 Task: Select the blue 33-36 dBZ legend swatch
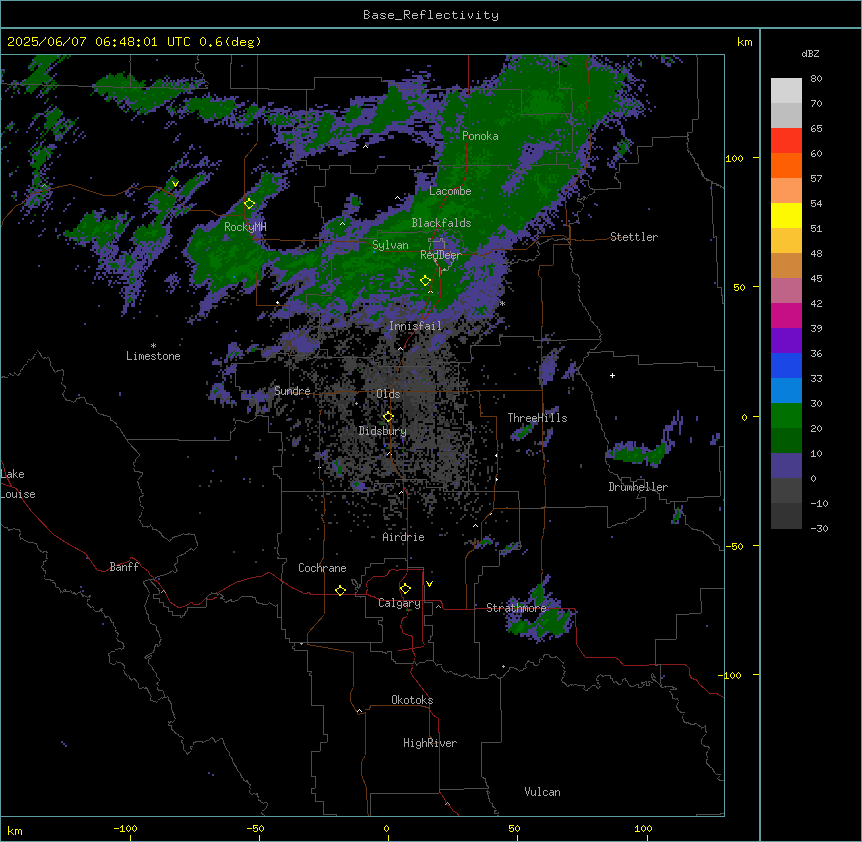click(786, 365)
